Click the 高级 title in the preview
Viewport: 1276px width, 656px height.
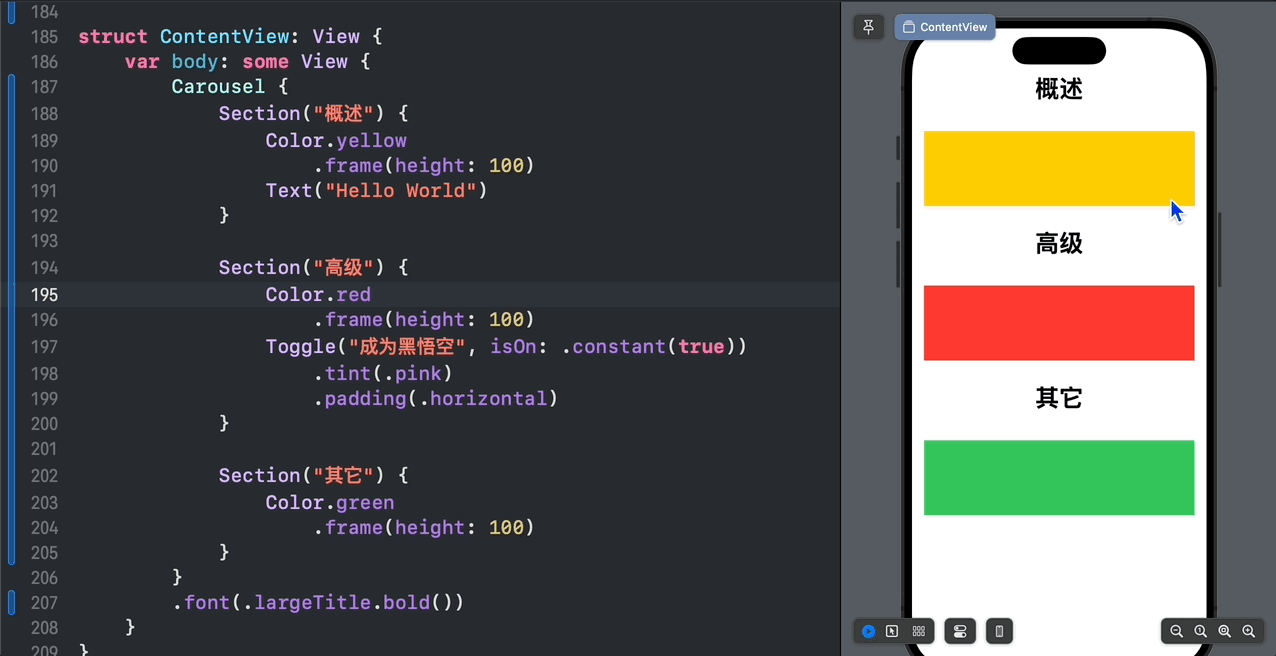[x=1059, y=243]
